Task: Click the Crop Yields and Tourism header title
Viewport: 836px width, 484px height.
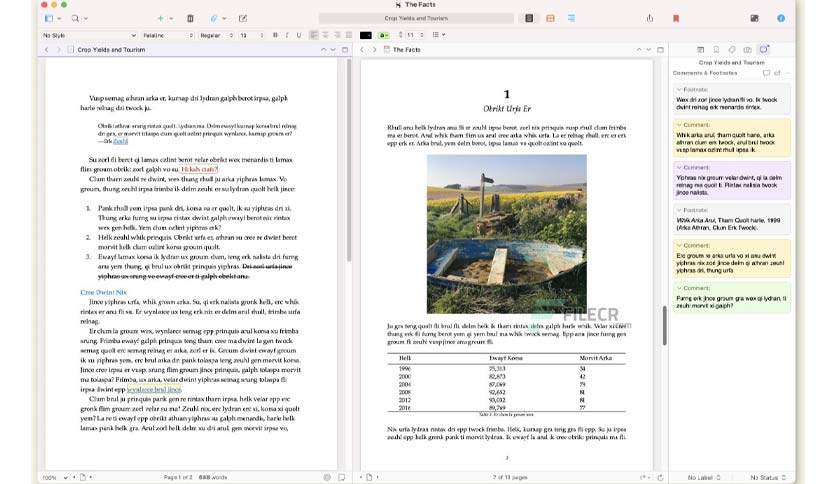Action: [x=111, y=50]
